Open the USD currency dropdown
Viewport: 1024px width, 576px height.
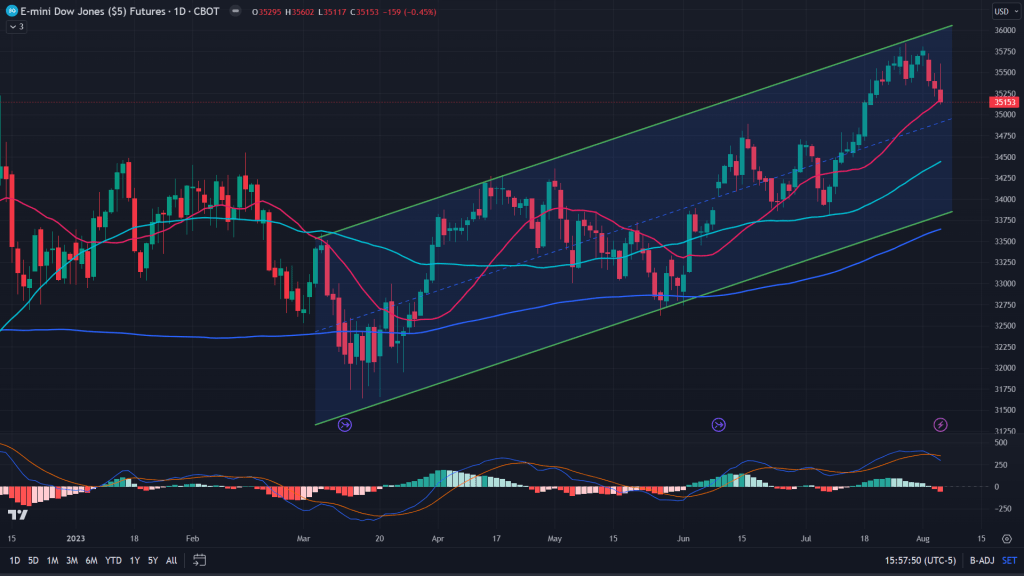tap(1003, 11)
